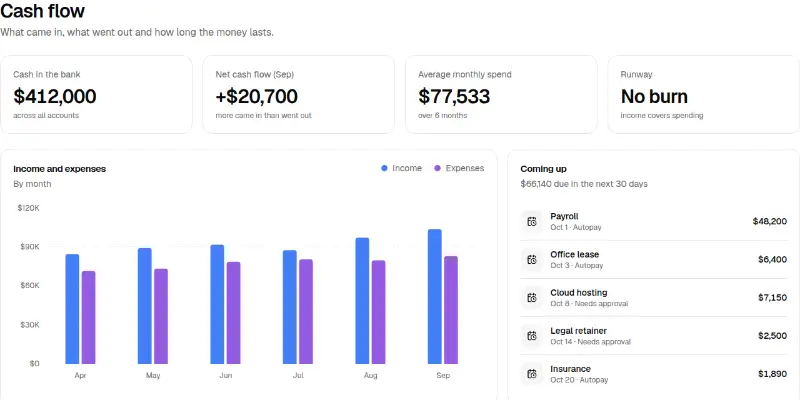
Task: Click the $90K axis label
Action: (29, 247)
